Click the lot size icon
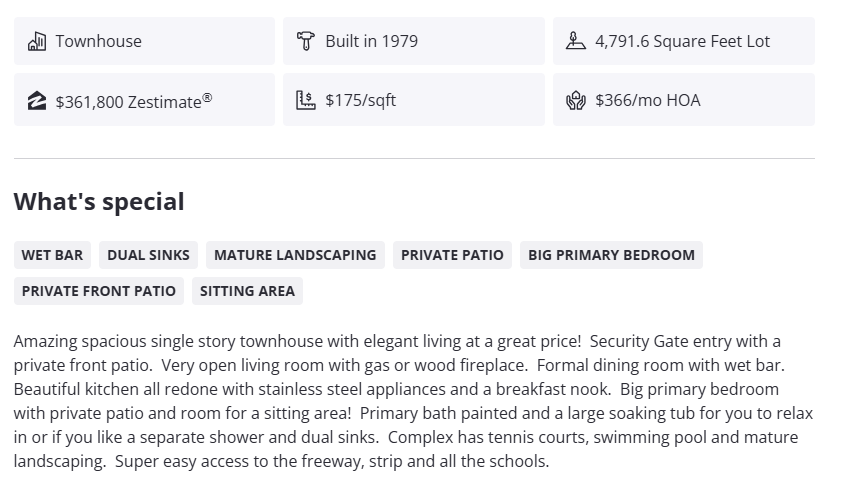 coord(575,41)
